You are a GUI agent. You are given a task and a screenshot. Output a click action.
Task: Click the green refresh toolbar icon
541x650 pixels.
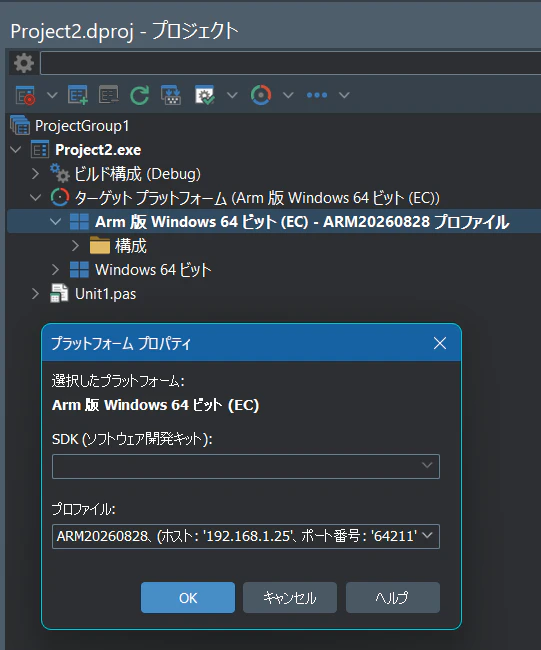pyautogui.click(x=139, y=95)
